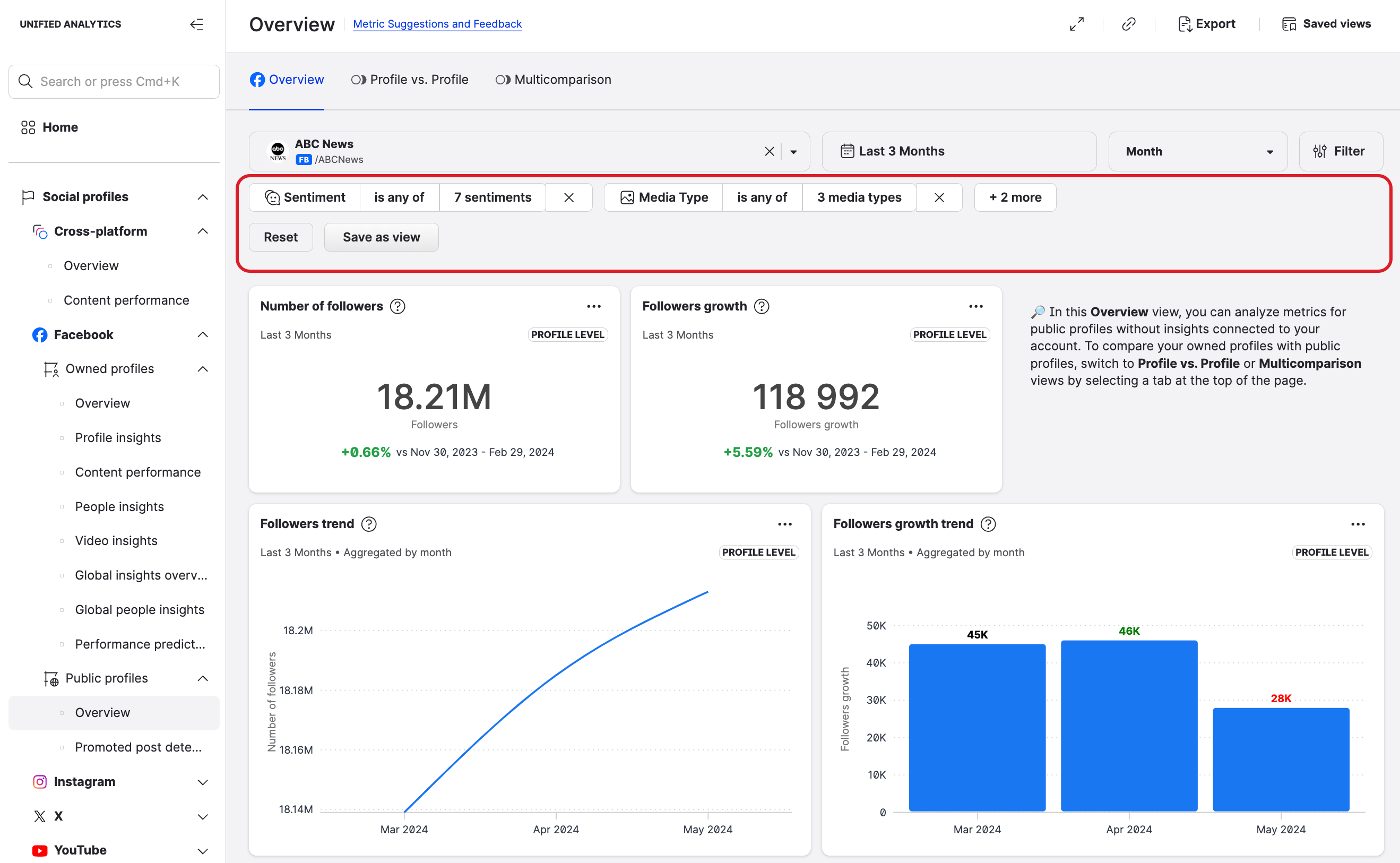The image size is (1400, 863).
Task: Open Metric Suggestions and Feedback link
Action: (437, 24)
